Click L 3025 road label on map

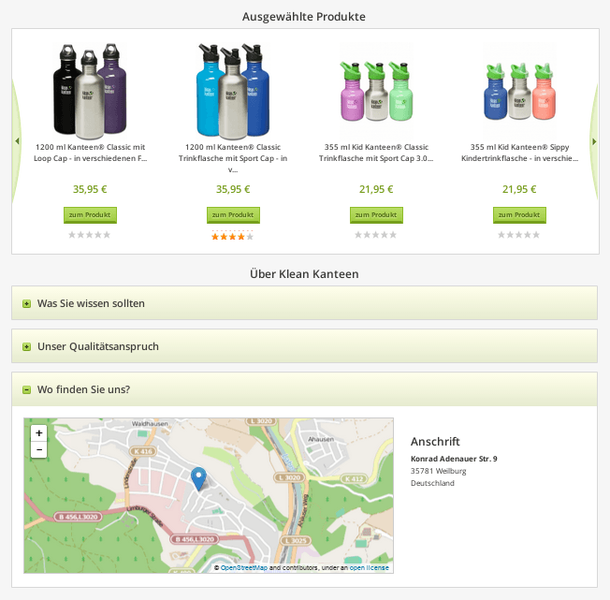click(296, 540)
